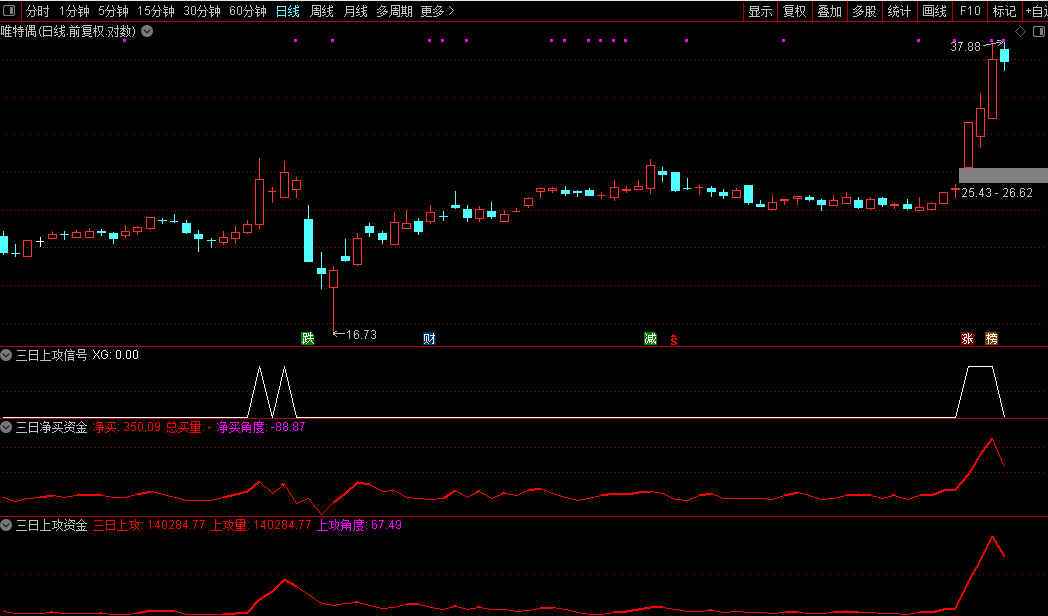Click the green 减 event marker
Image resolution: width=1048 pixels, height=616 pixels.
[650, 338]
